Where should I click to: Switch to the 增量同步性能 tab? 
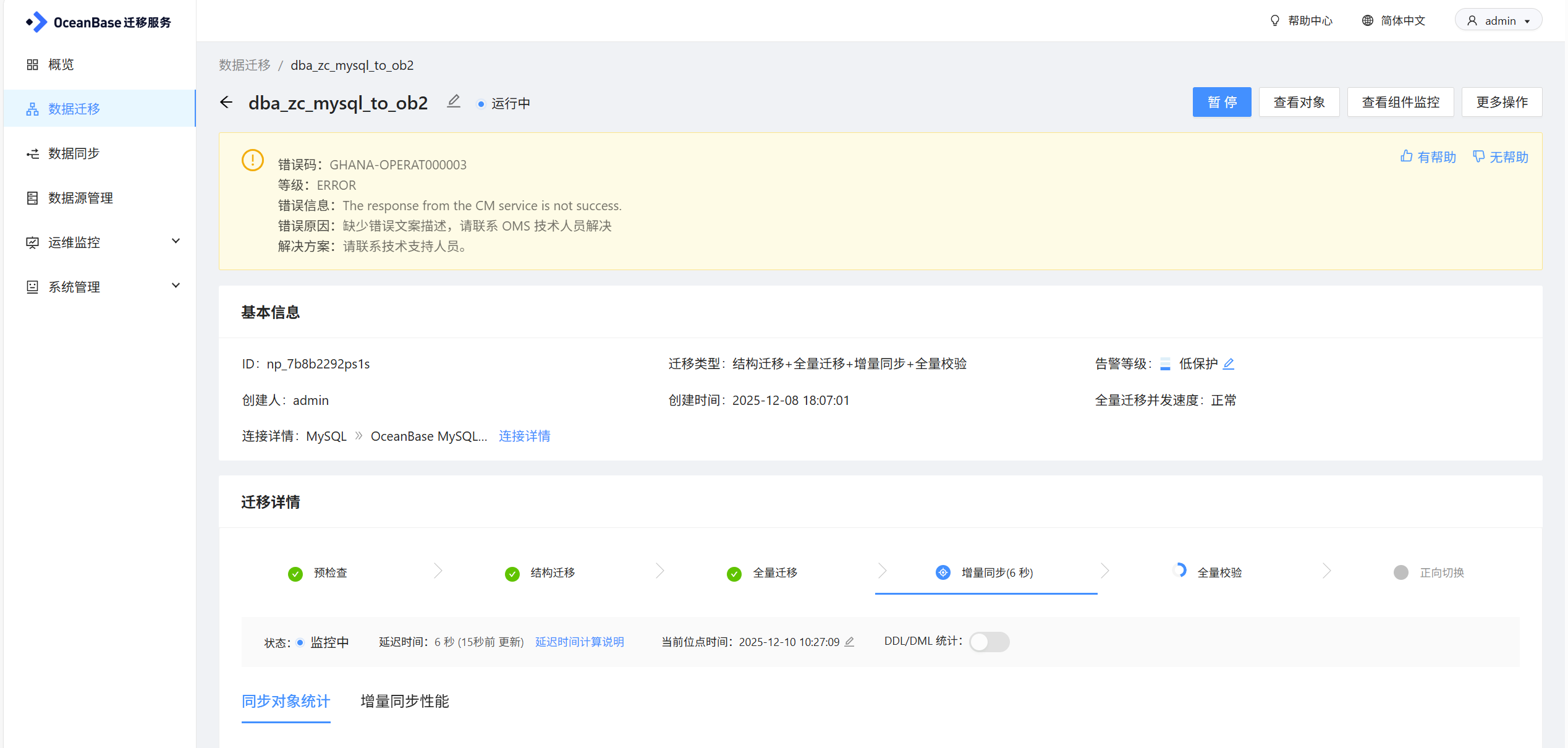404,702
